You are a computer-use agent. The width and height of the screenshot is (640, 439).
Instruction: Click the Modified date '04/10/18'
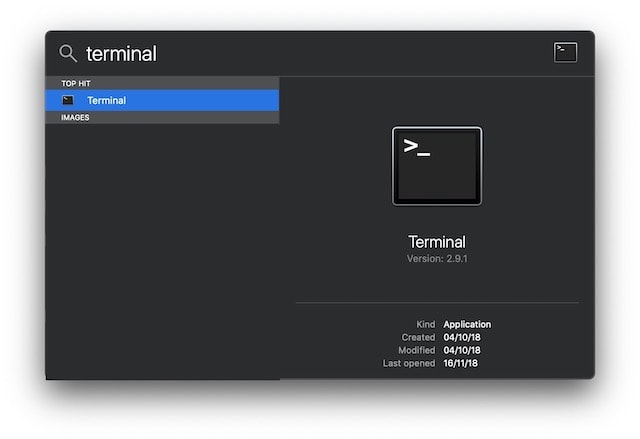tap(462, 350)
